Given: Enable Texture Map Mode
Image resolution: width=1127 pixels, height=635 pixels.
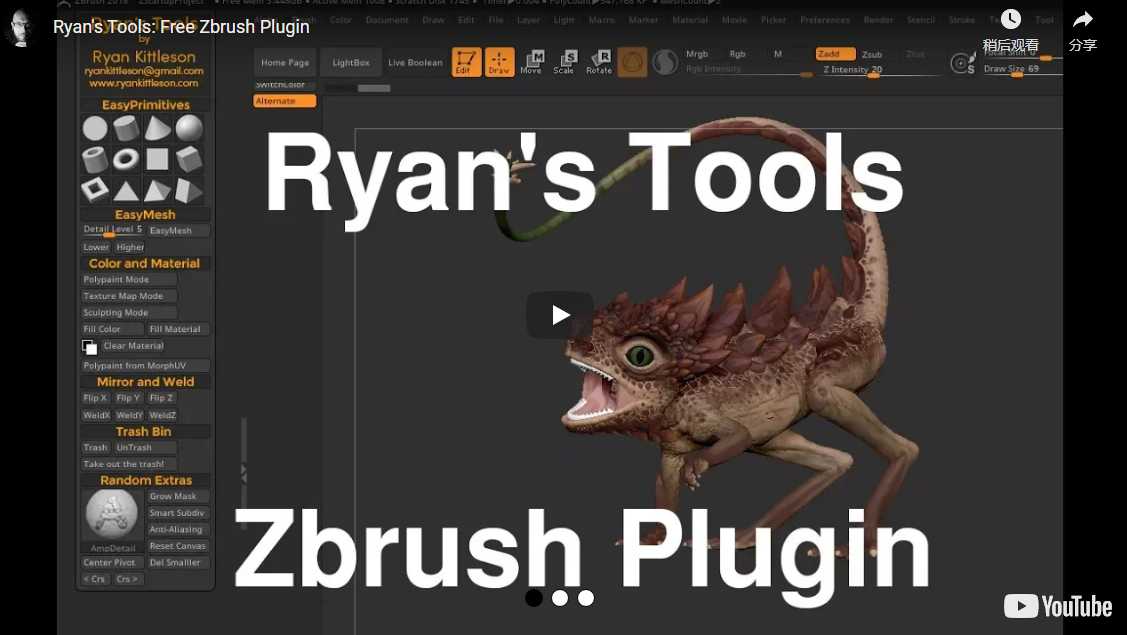Looking at the screenshot, I should (129, 296).
